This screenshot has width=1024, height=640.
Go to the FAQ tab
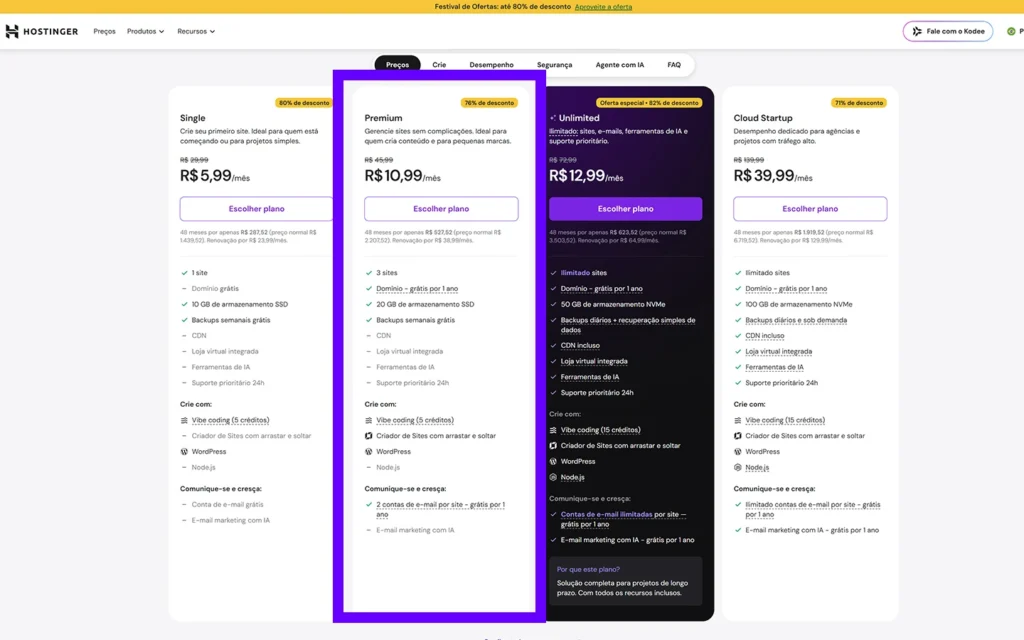(674, 65)
